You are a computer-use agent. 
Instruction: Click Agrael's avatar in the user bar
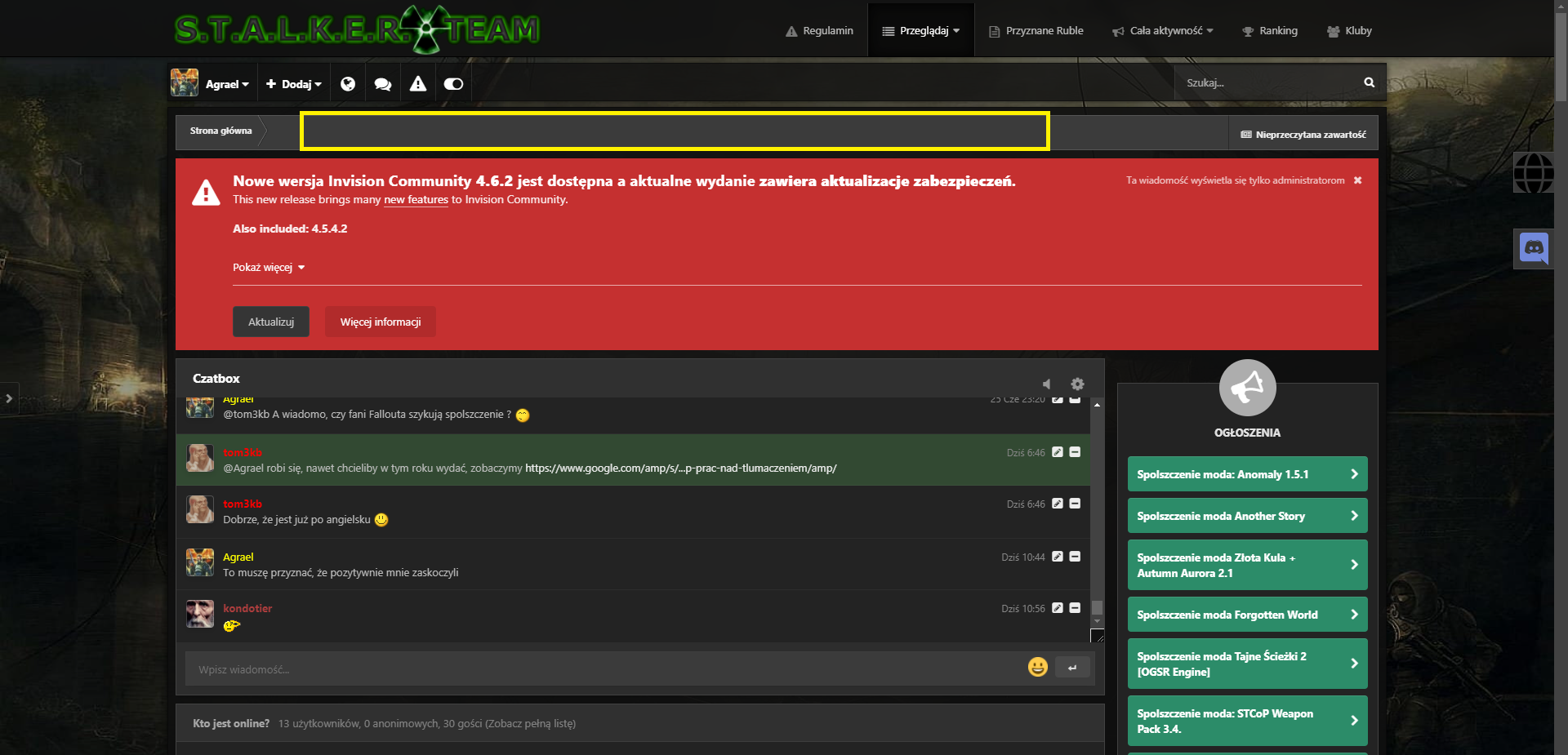point(185,82)
